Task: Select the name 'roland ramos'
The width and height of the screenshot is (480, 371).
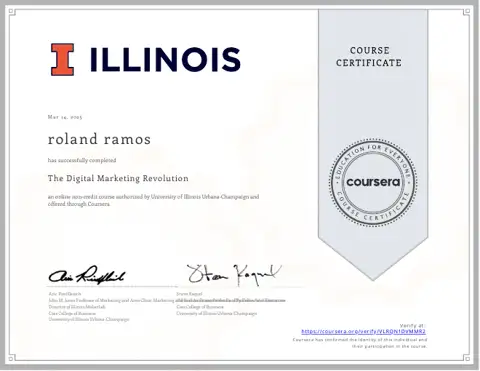Action: (x=99, y=139)
